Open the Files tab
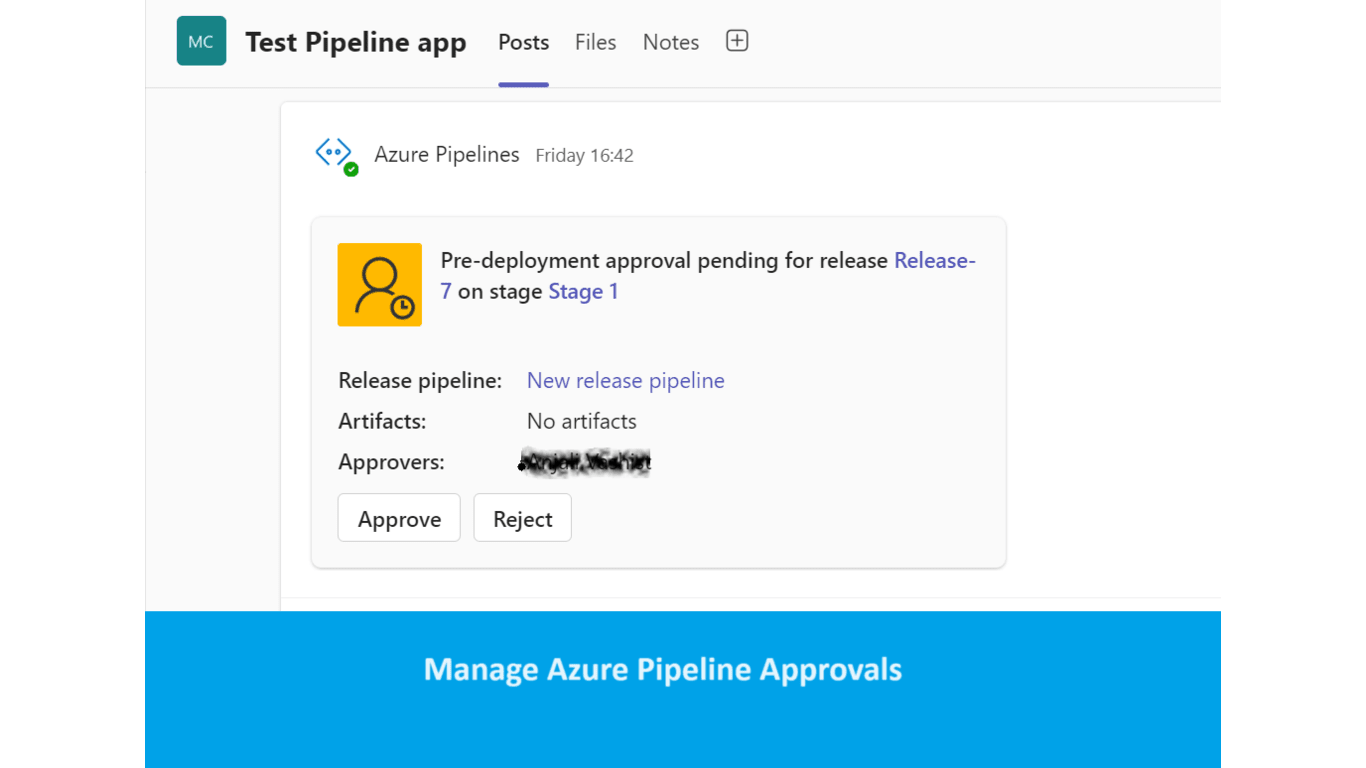1366x768 pixels. (595, 42)
